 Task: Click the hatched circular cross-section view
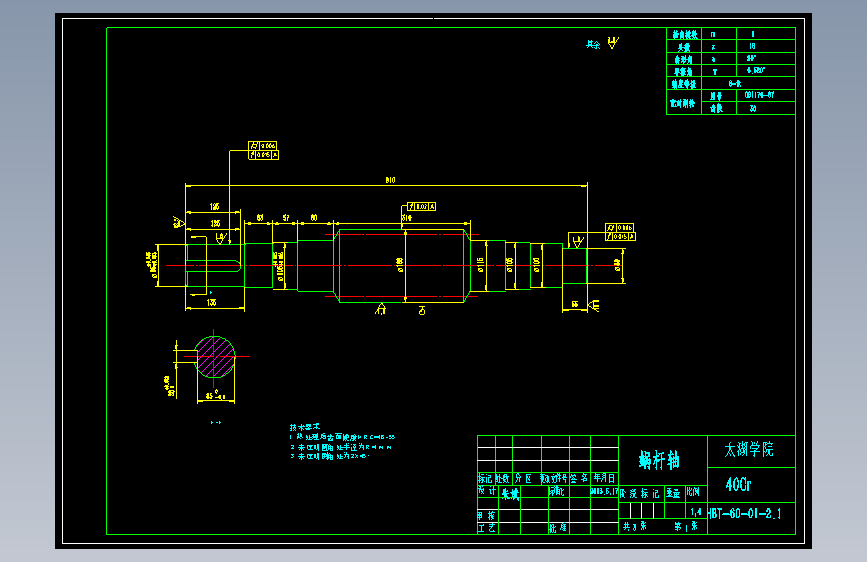click(x=215, y=357)
